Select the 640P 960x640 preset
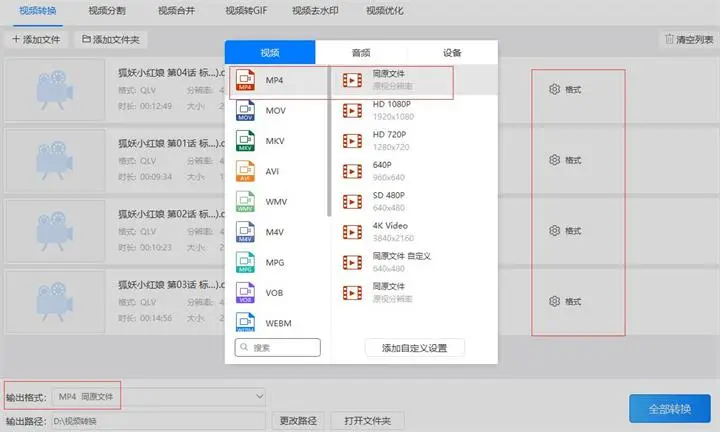720x432 pixels. pyautogui.click(x=414, y=171)
